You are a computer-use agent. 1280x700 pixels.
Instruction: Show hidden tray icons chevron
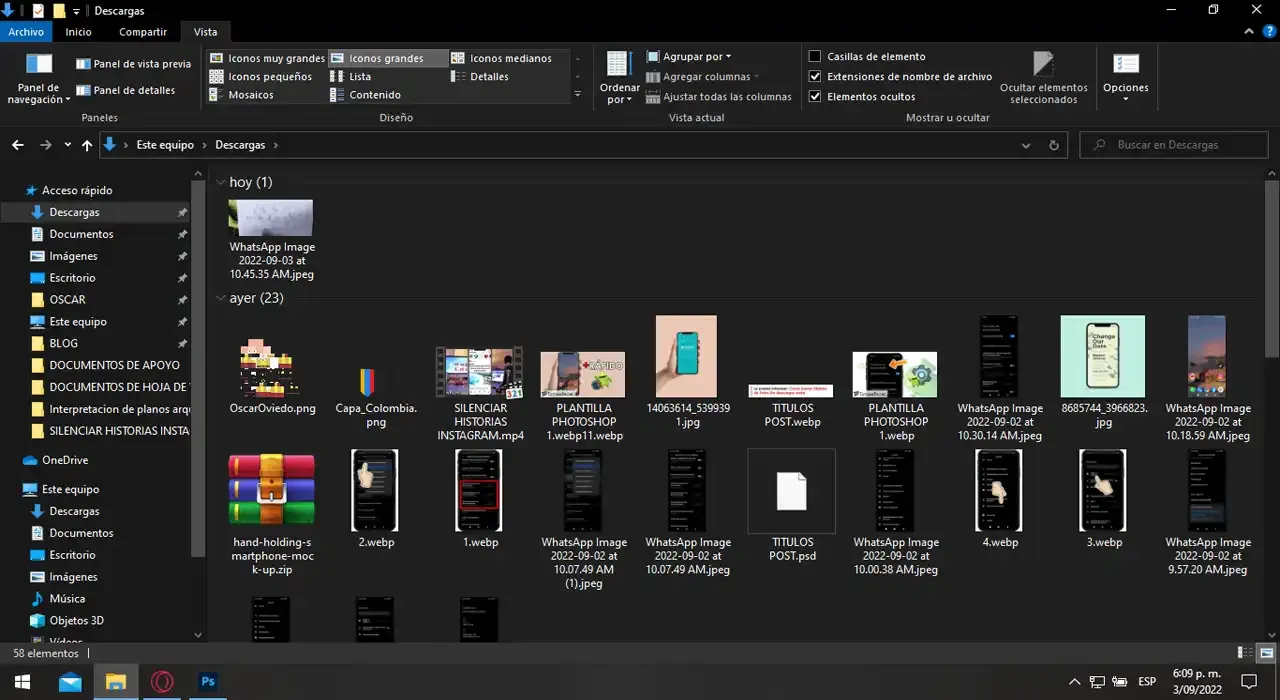pos(1074,682)
